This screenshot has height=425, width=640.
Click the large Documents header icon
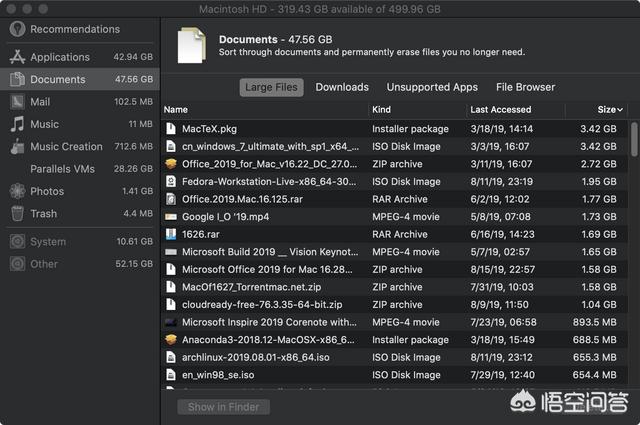click(191, 45)
